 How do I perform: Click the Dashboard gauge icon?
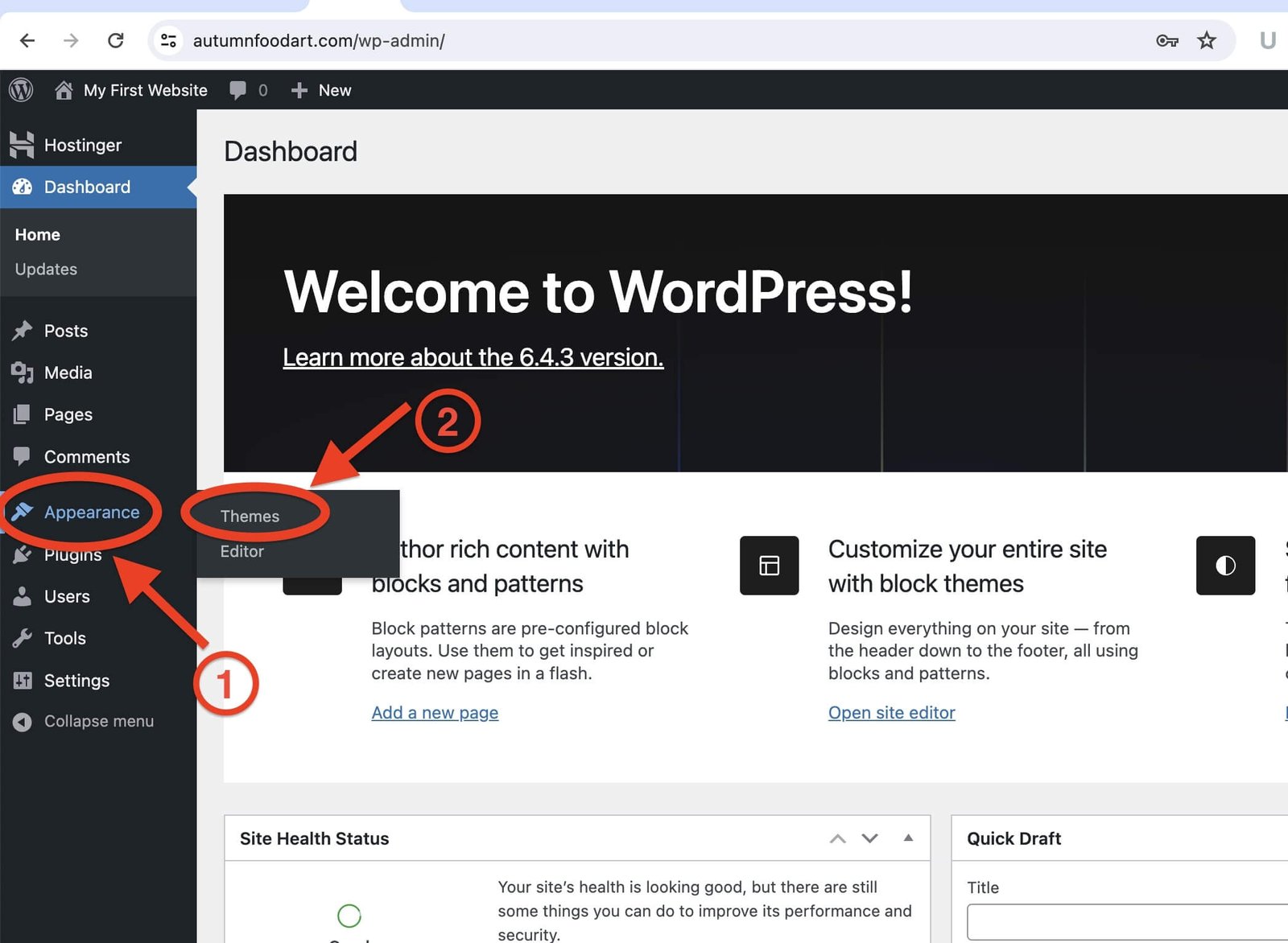[23, 187]
